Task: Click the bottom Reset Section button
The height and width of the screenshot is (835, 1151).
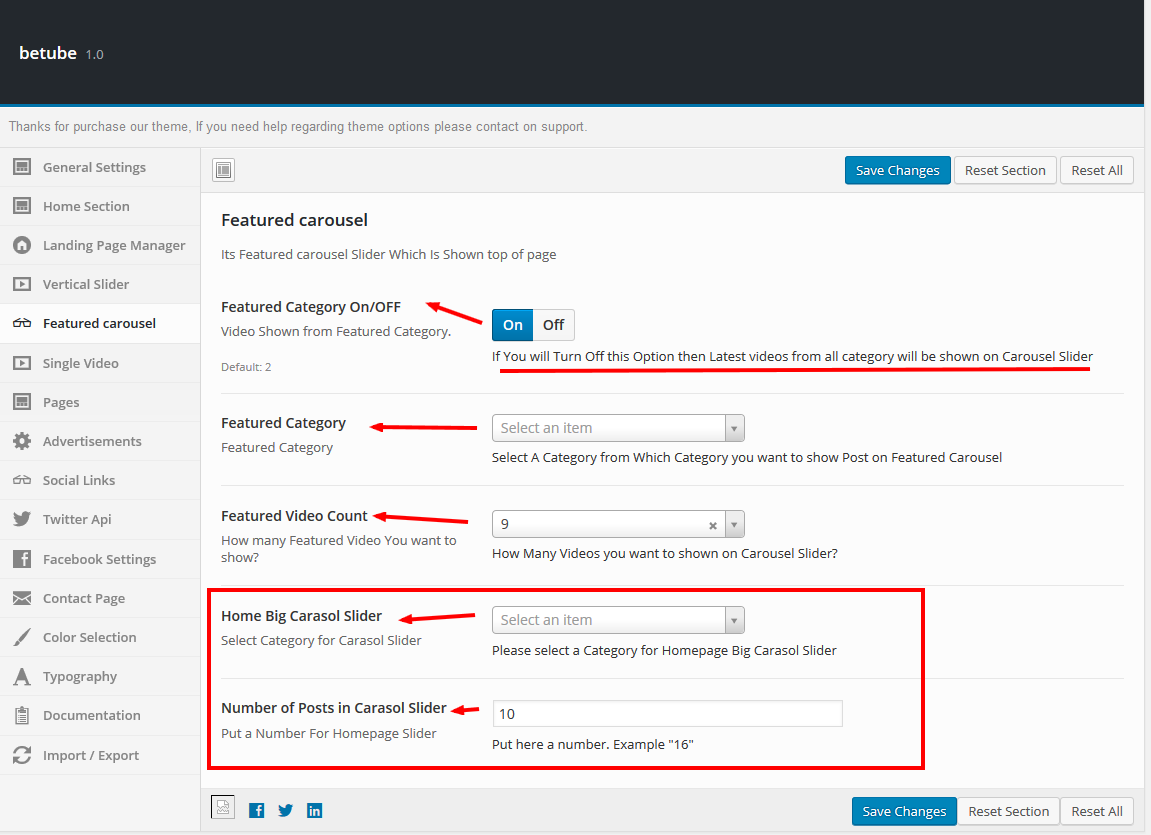Action: (x=1008, y=811)
